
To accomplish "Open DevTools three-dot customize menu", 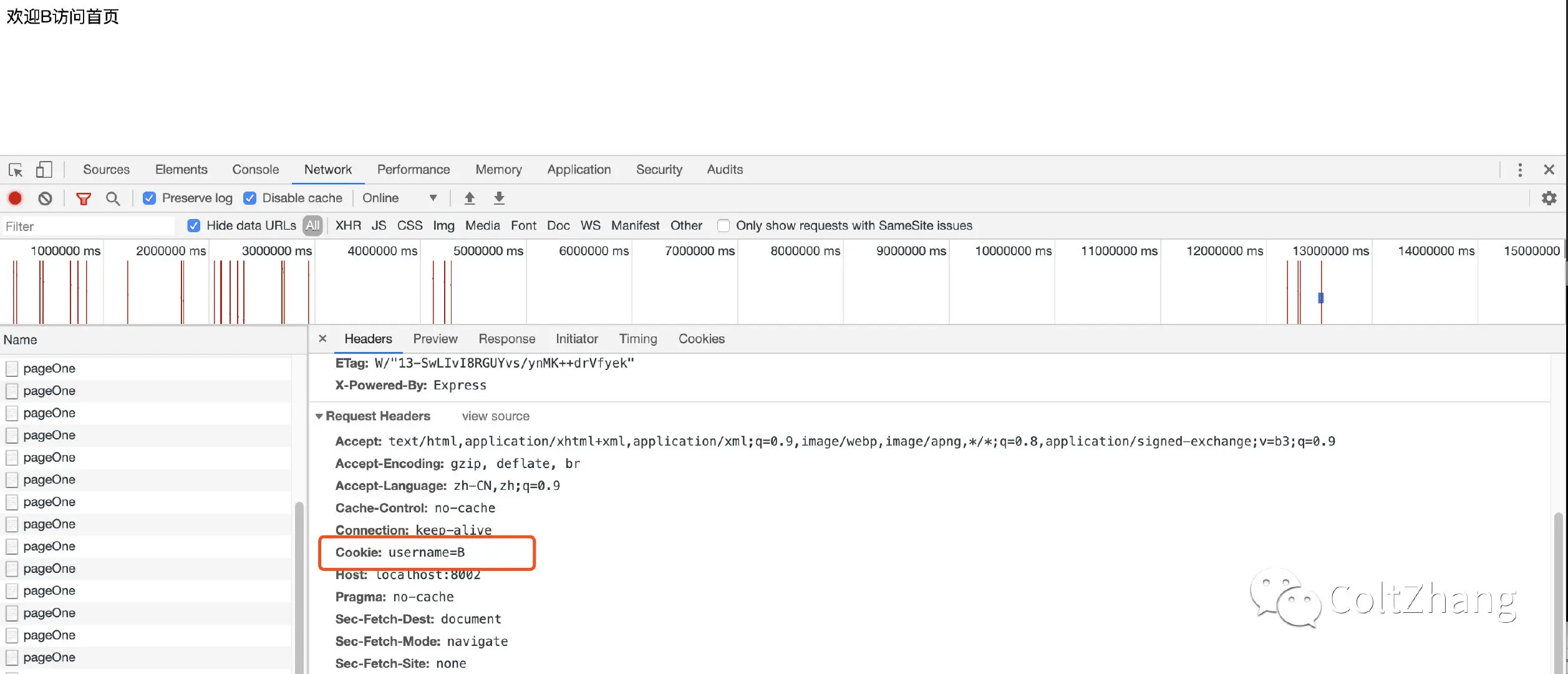I will (x=1520, y=170).
